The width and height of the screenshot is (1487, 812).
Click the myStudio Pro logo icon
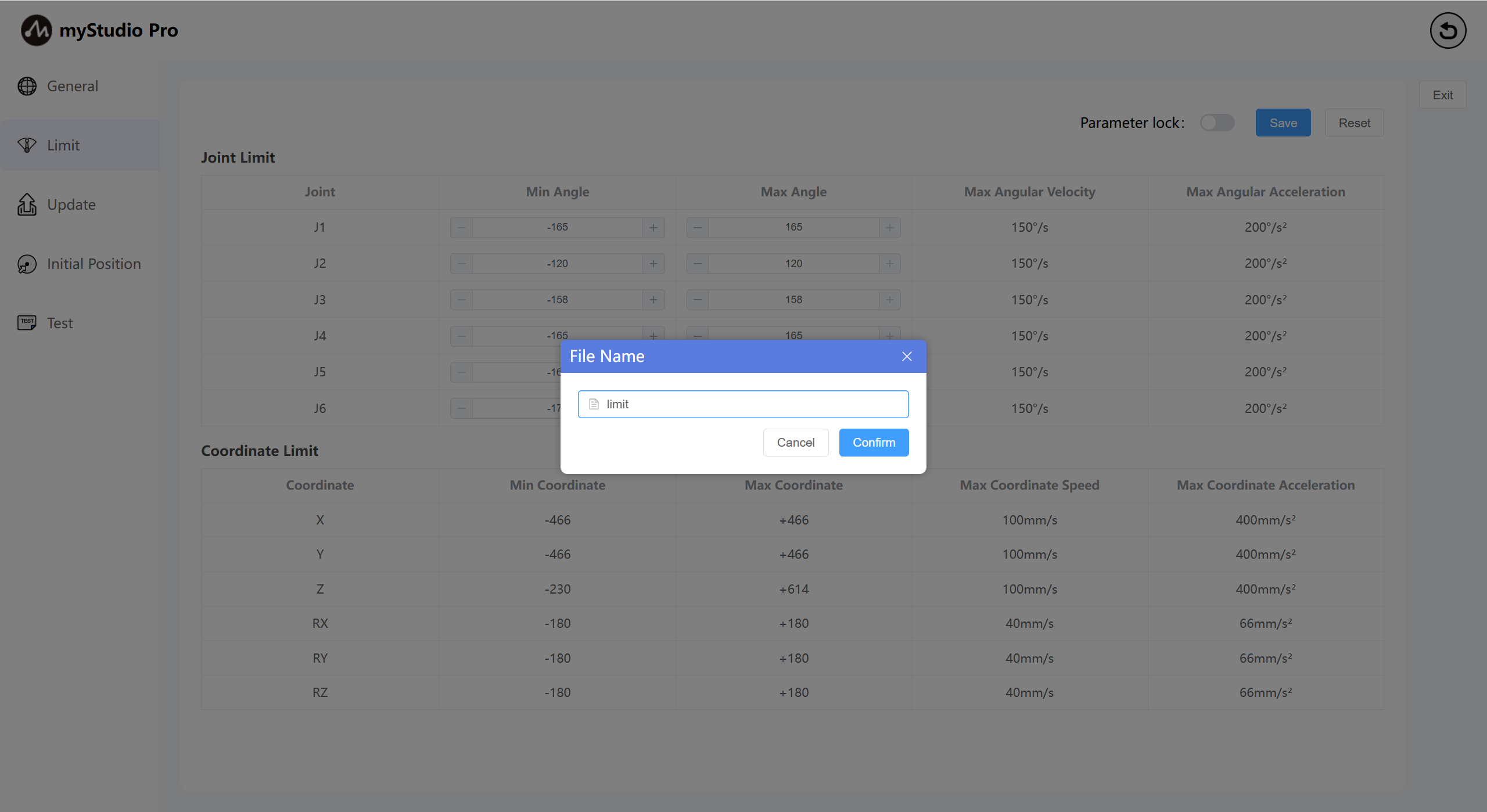(x=36, y=30)
